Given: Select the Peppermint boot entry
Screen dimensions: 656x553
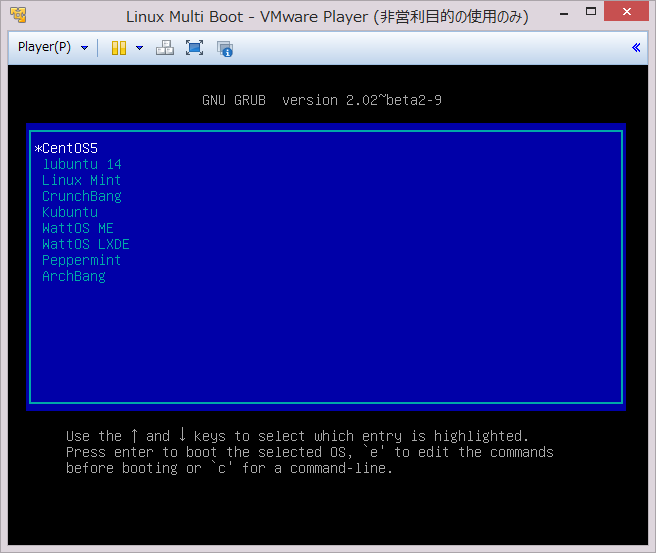Looking at the screenshot, I should click(x=82, y=260).
